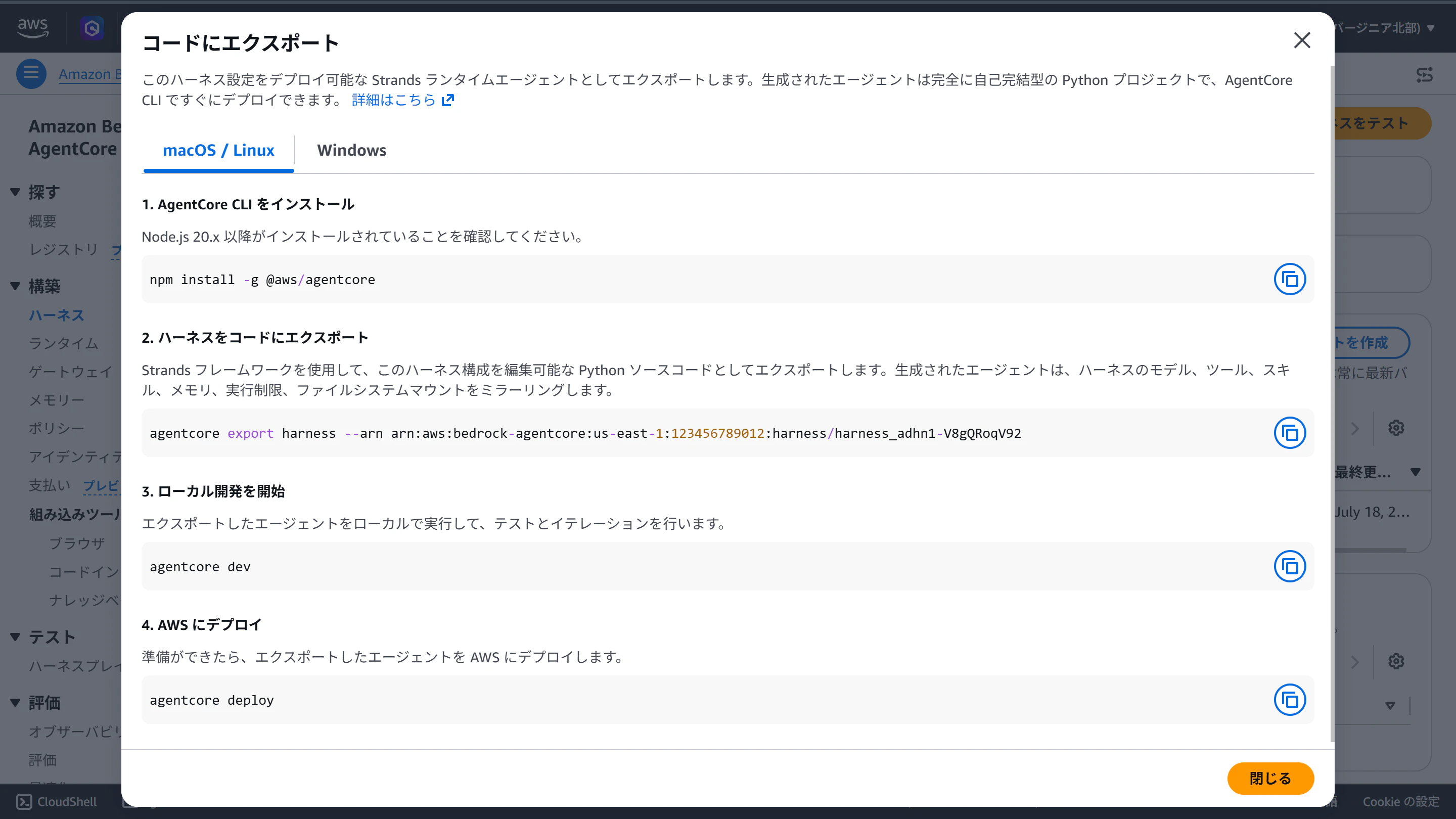Click heading '1. AgentCore CLI をインストール'
The height and width of the screenshot is (819, 1456).
pyautogui.click(x=248, y=204)
